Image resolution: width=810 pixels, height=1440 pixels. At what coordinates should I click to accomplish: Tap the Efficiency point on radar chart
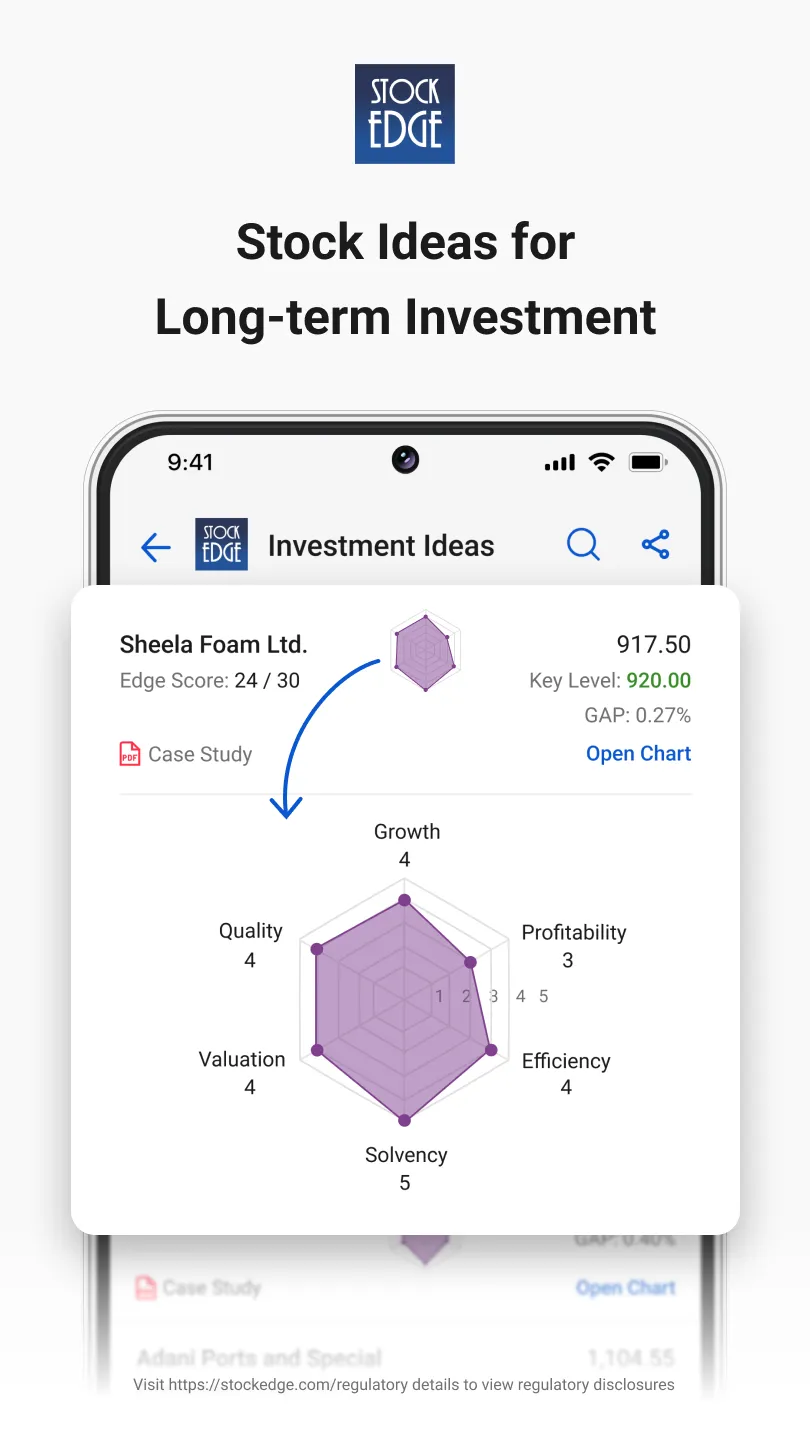(491, 1050)
